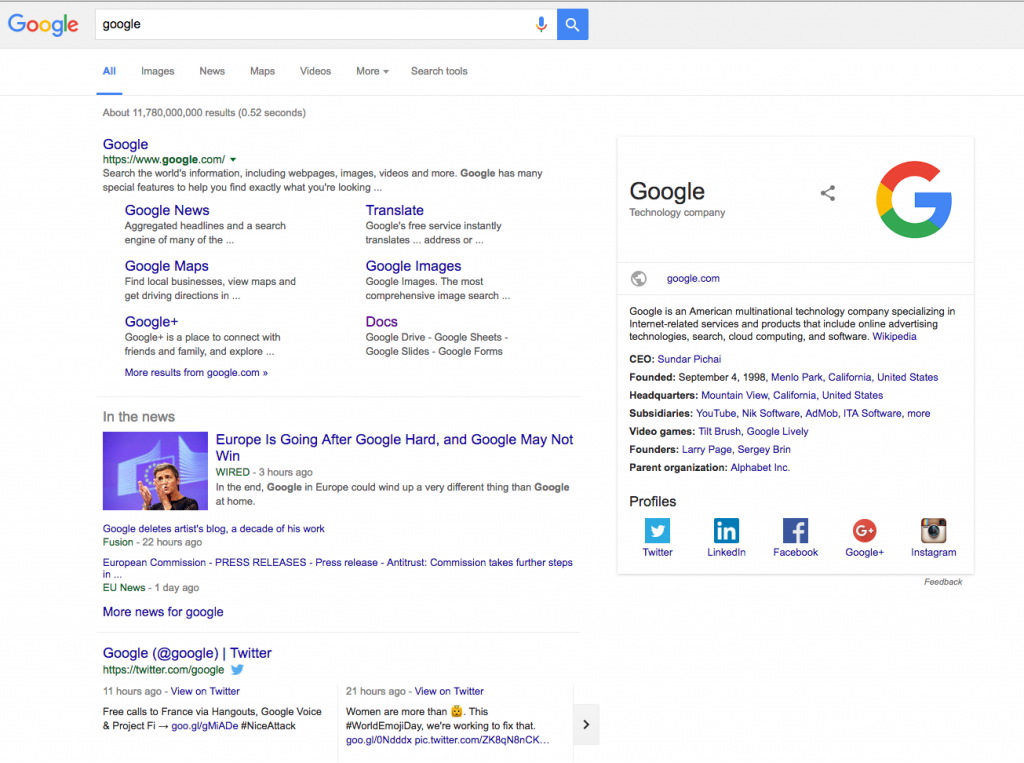Viewport: 1024px width, 763px height.
Task: Click founder Larry Page link
Action: 707,449
